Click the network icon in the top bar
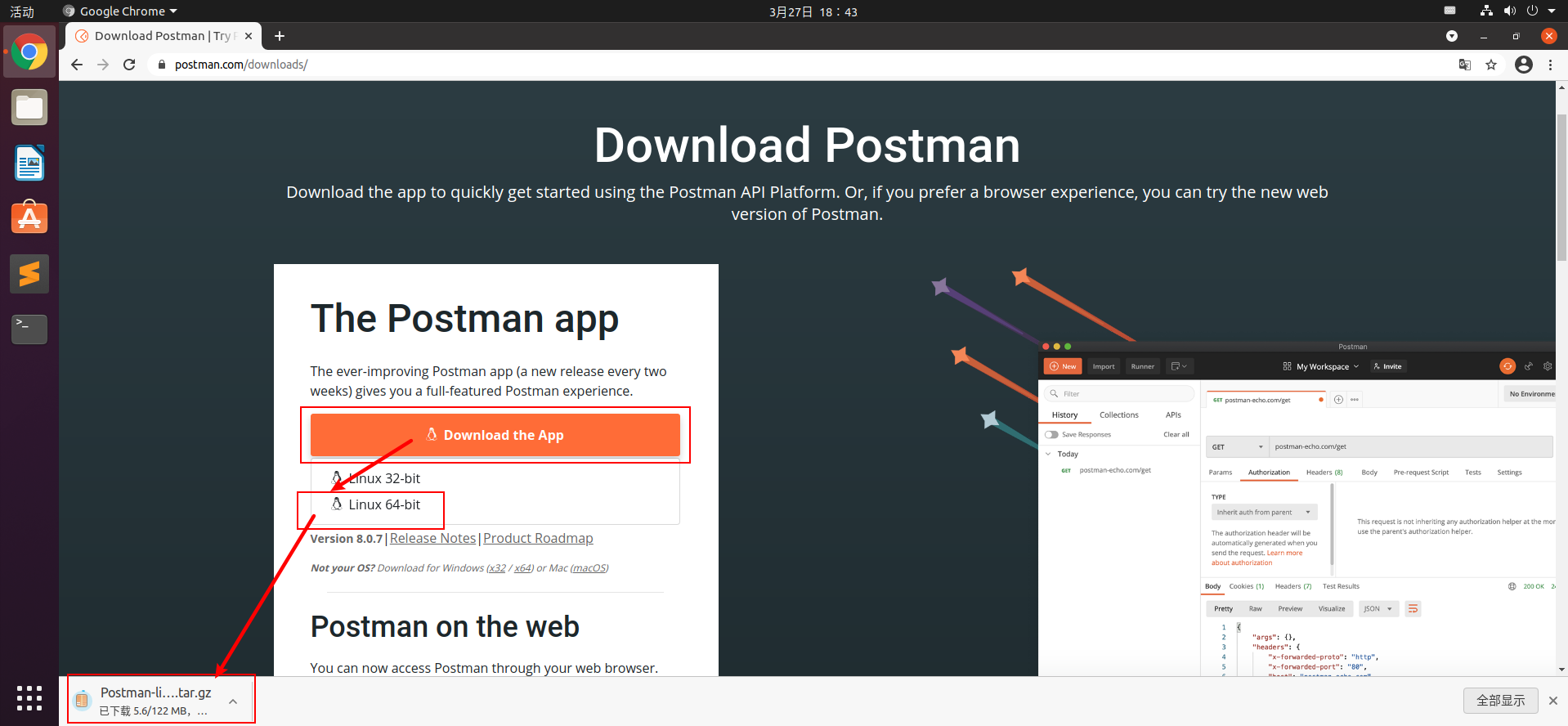 tap(1486, 11)
